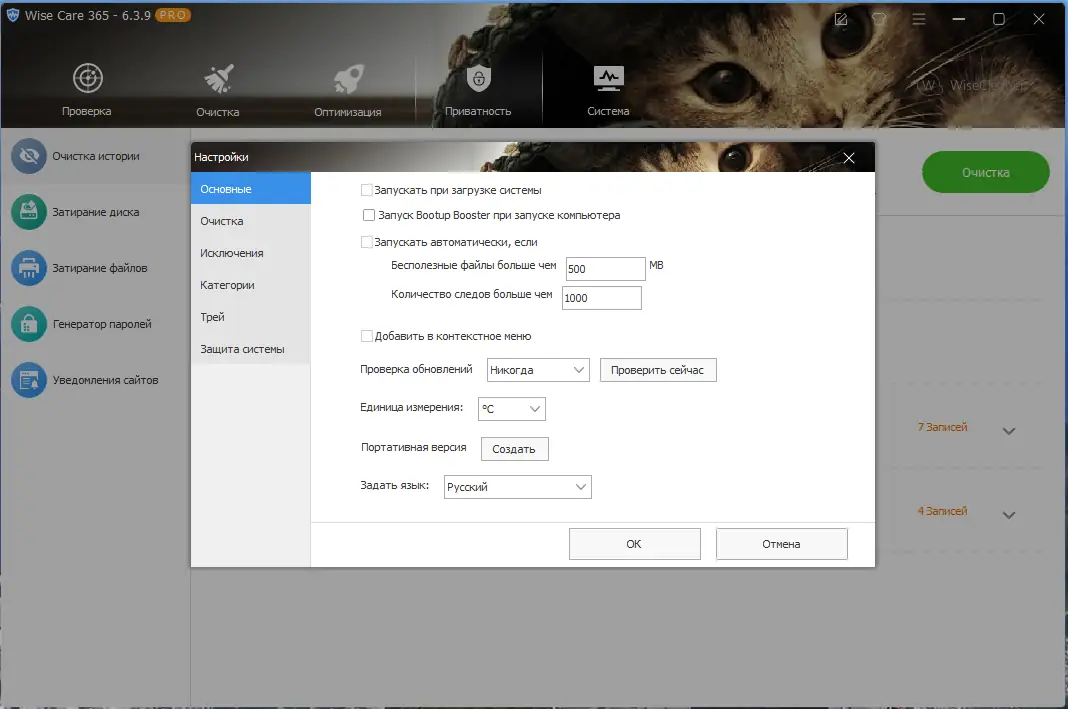Click the Бесполезные файлы field with 500
Image resolution: width=1068 pixels, height=709 pixels.
(x=606, y=268)
